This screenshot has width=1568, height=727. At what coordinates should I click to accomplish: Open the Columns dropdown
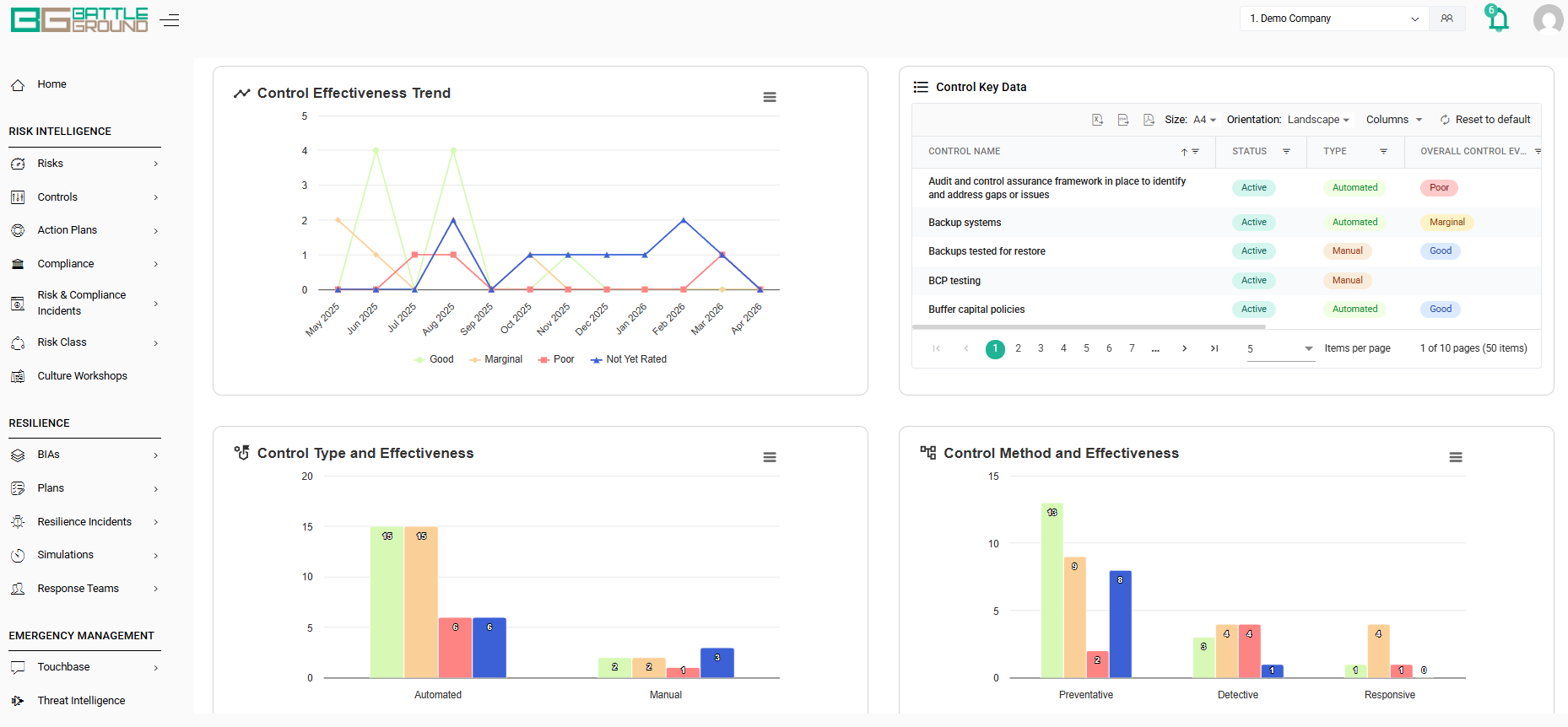[x=1394, y=120]
